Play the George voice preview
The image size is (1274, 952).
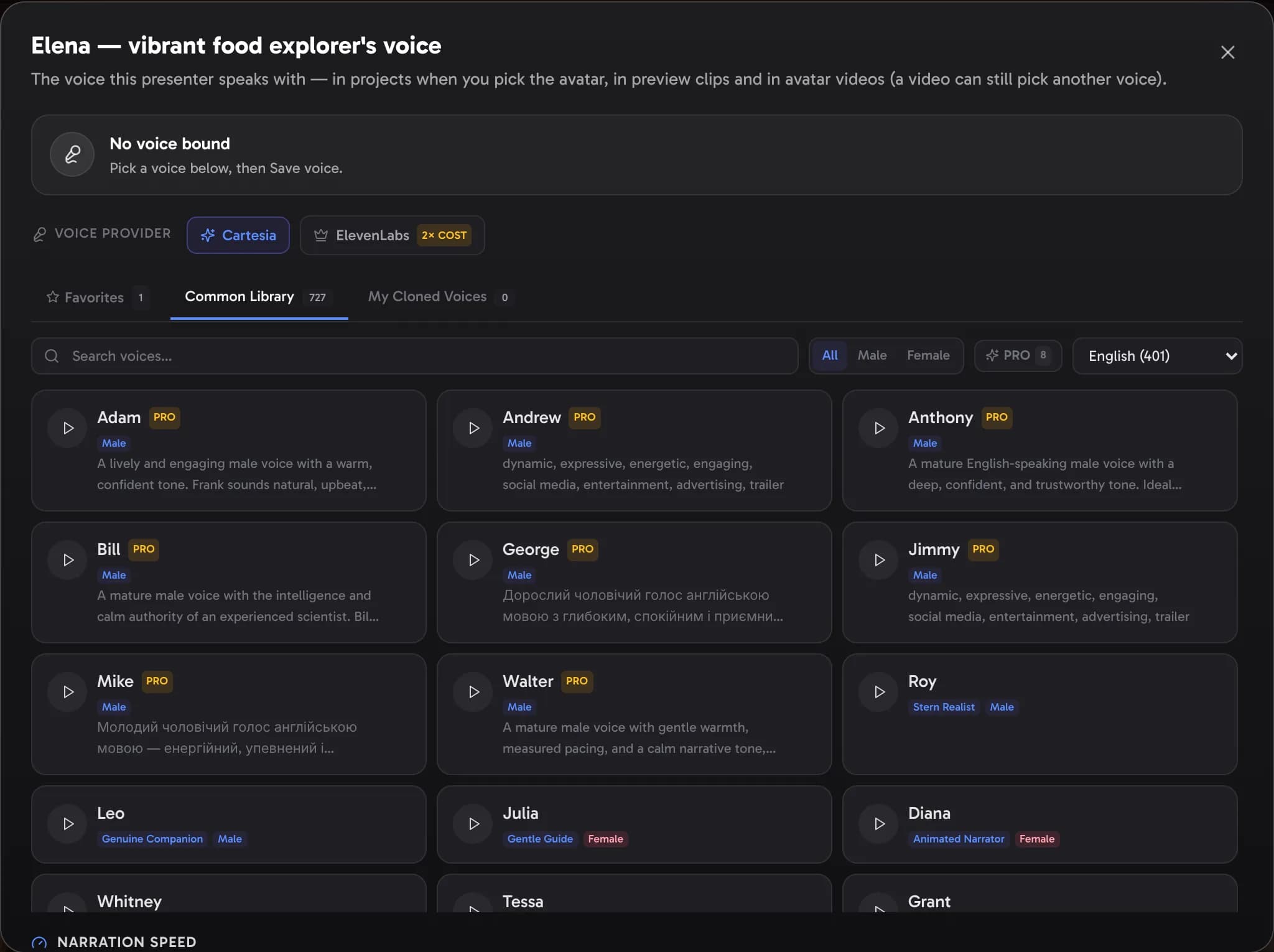coord(473,560)
